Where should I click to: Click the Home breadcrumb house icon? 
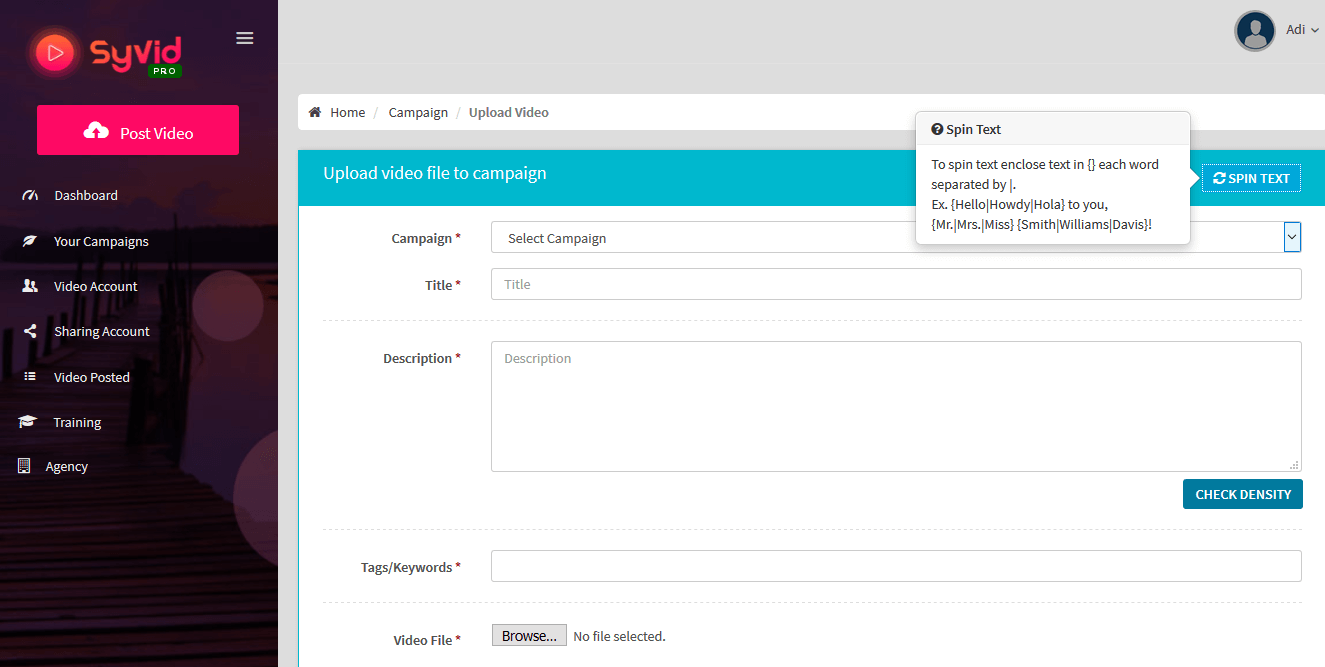point(317,112)
